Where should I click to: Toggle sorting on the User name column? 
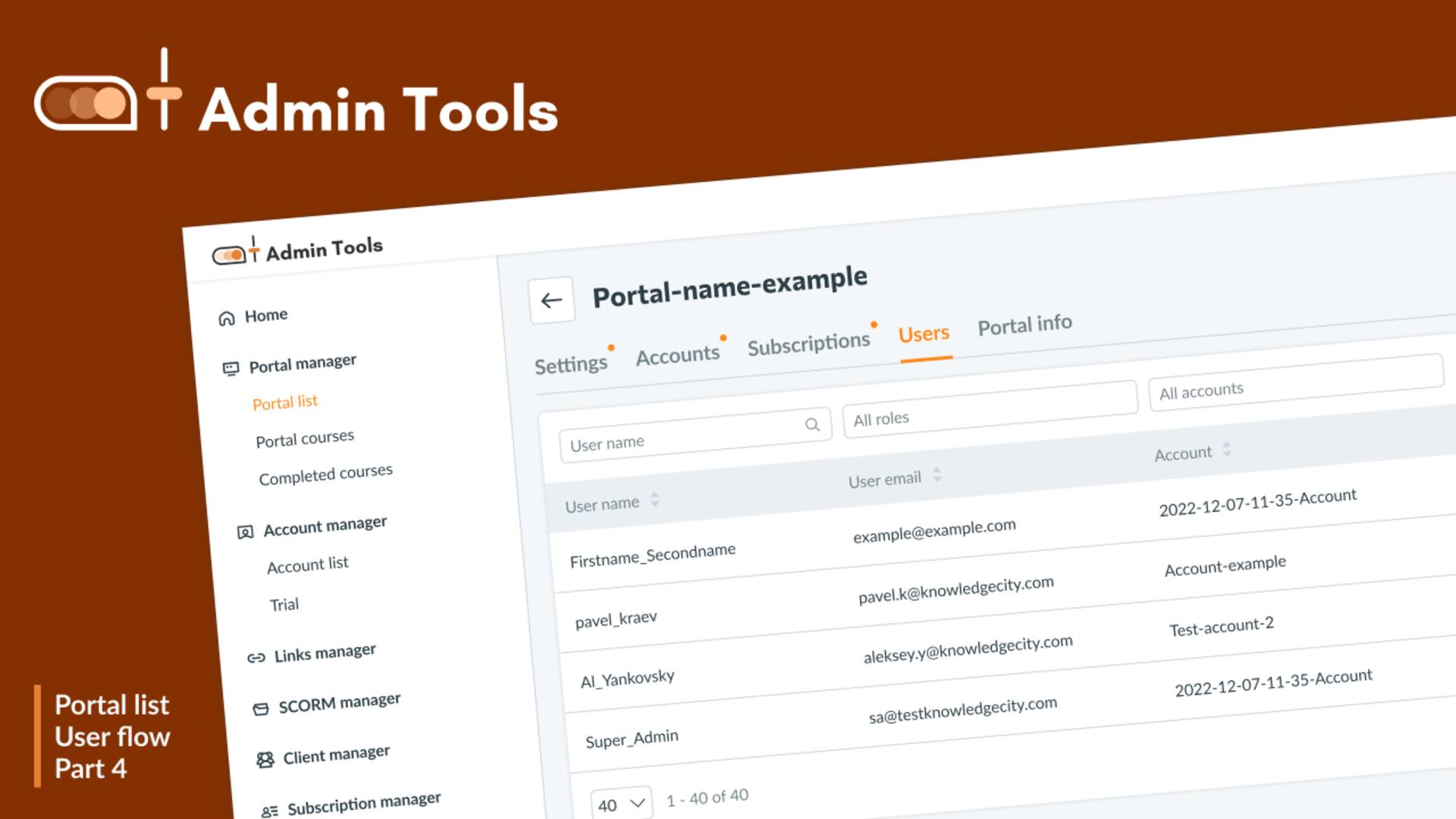654,500
